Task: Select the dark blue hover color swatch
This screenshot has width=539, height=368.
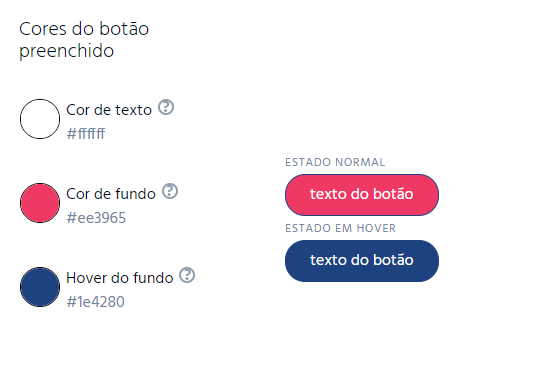Action: pos(40,287)
